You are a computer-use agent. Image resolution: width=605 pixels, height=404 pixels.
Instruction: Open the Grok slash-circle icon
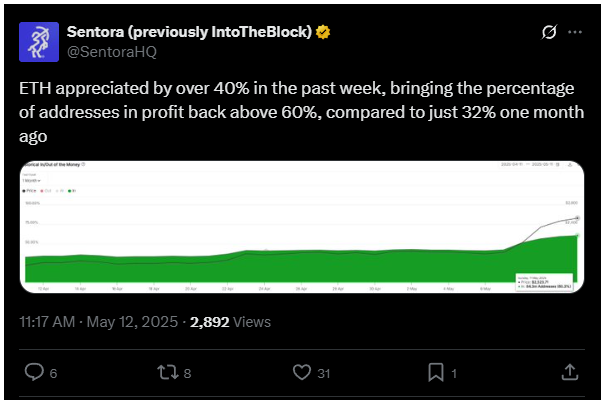549,32
